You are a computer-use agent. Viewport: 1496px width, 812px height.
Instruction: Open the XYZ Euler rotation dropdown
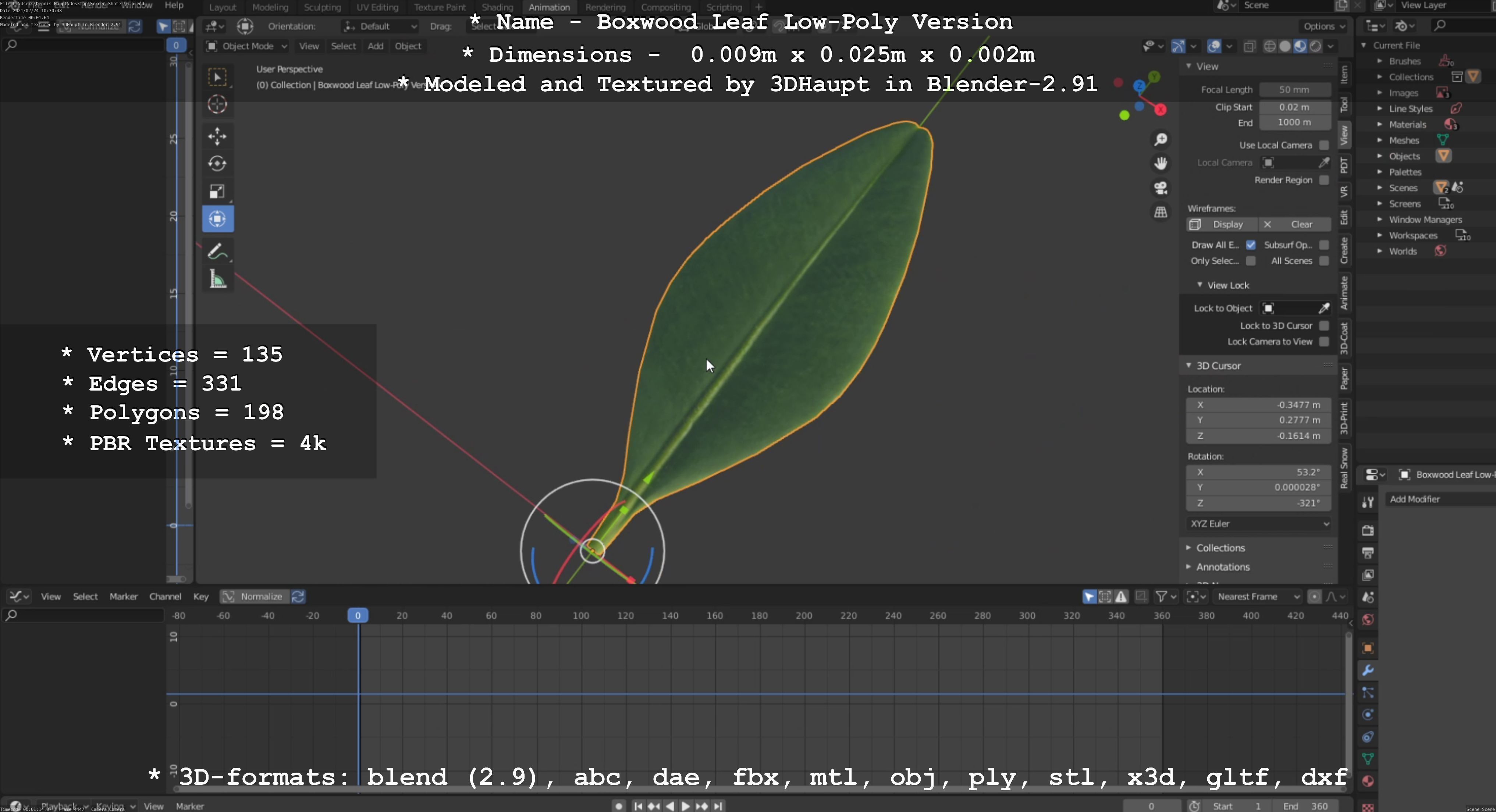point(1258,524)
